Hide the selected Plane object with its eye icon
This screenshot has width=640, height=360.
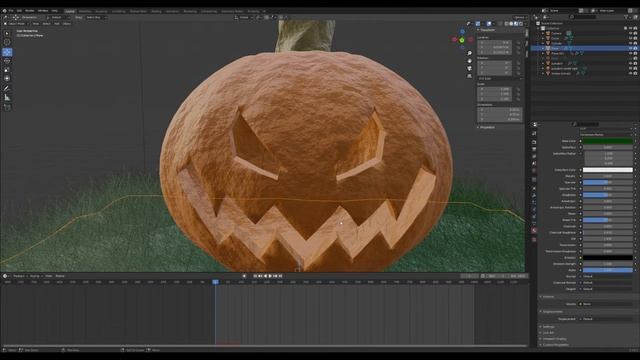pos(631,48)
